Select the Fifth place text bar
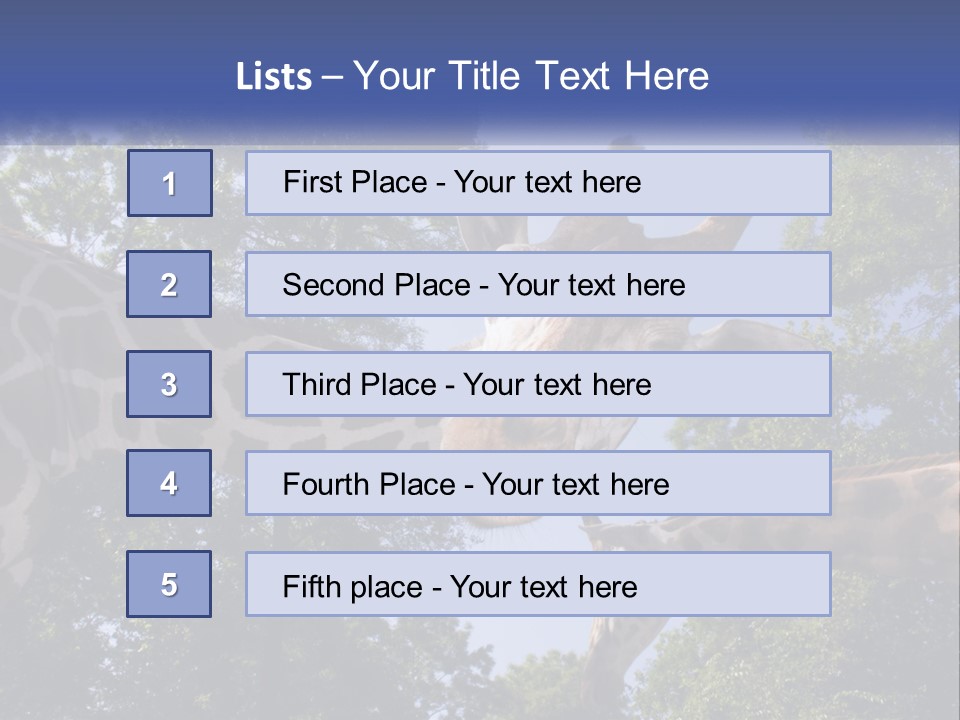 click(x=538, y=584)
